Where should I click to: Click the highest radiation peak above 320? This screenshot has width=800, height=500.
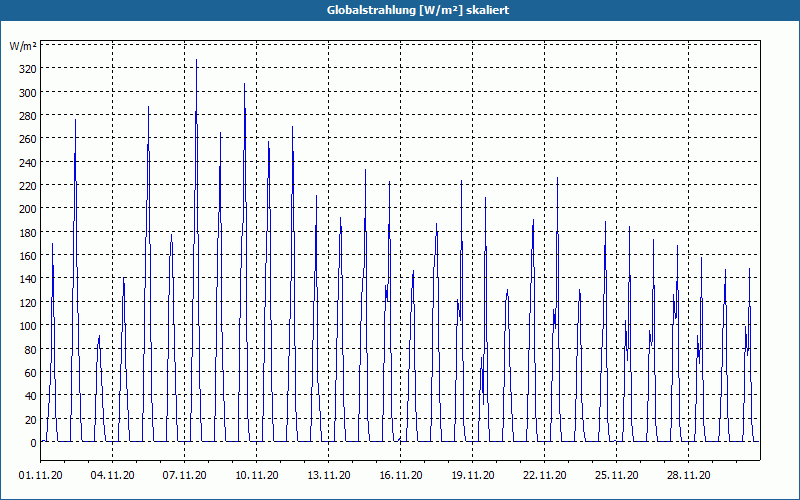click(196, 60)
